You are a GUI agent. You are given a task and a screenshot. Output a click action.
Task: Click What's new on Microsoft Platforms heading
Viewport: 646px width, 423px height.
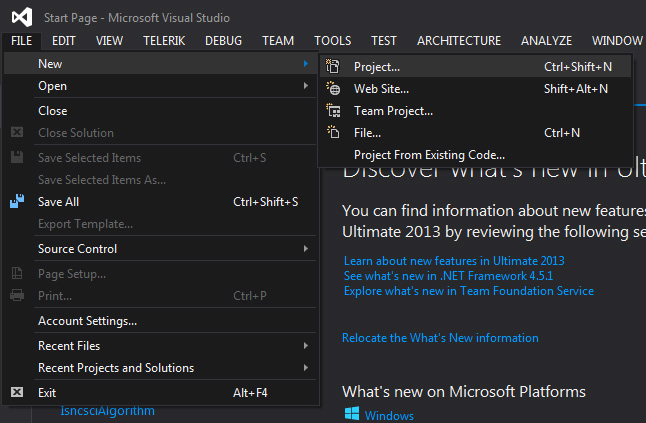tap(464, 392)
